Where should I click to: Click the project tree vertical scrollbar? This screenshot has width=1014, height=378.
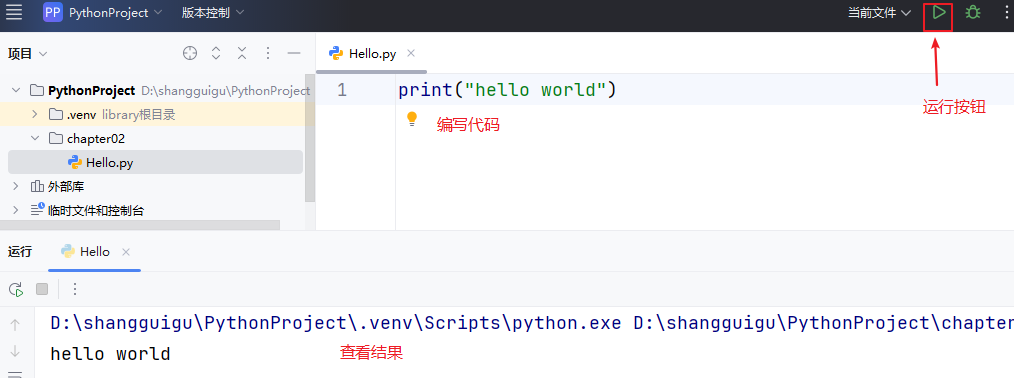[310, 138]
